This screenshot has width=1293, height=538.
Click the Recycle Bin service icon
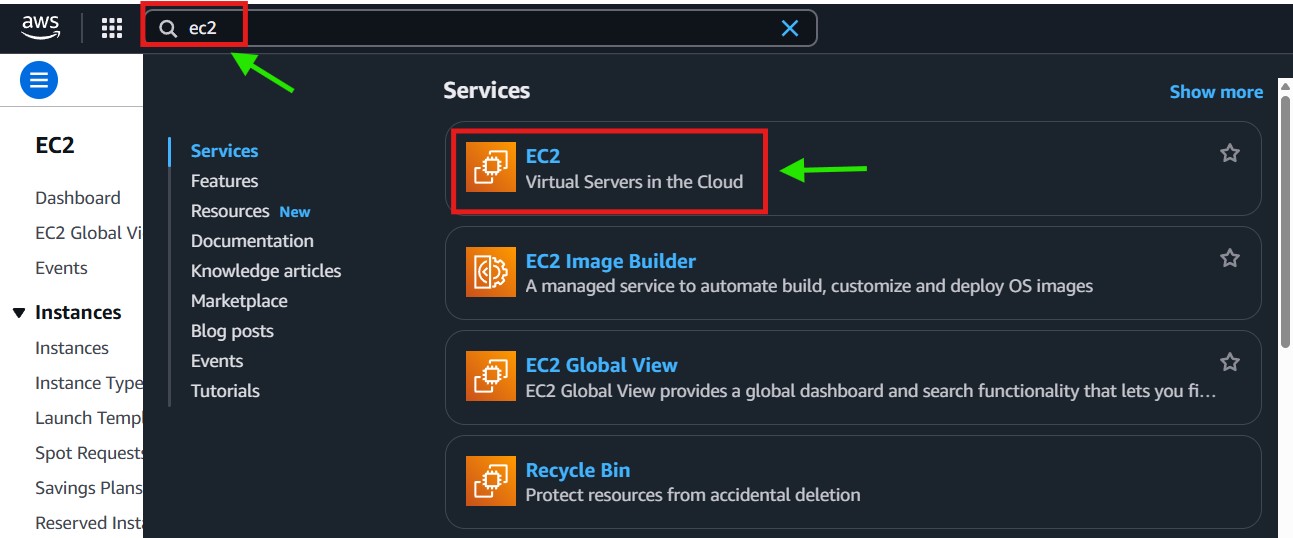click(491, 481)
